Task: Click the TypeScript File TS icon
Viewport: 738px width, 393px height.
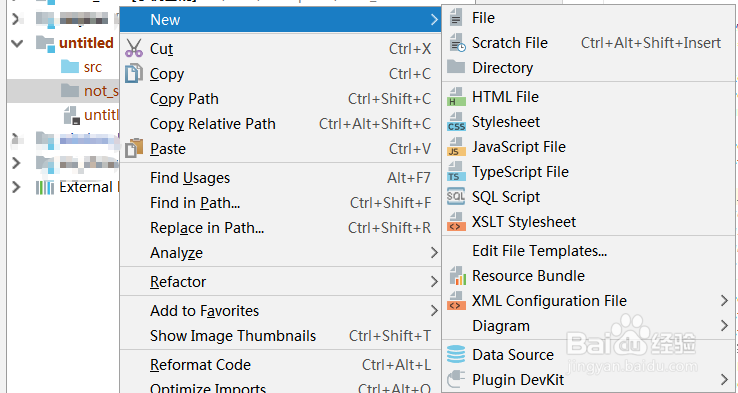Action: [x=456, y=172]
